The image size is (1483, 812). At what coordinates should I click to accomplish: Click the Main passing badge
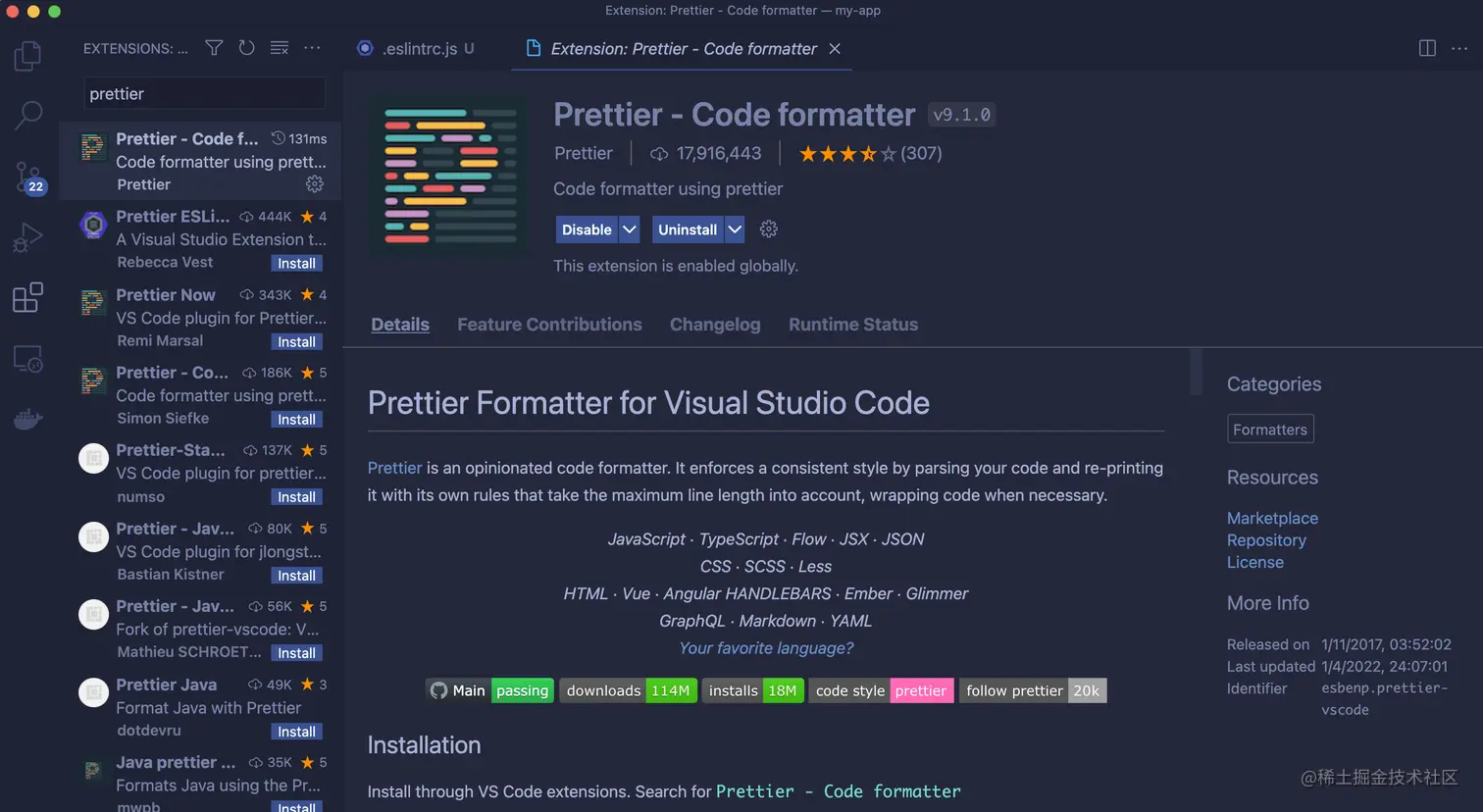(490, 690)
